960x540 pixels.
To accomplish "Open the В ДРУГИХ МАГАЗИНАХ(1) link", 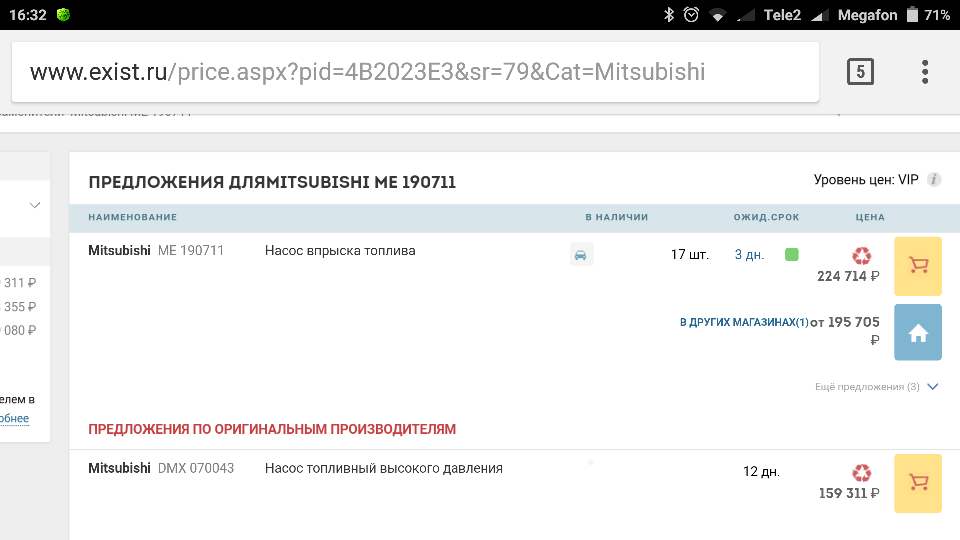I will (x=744, y=322).
